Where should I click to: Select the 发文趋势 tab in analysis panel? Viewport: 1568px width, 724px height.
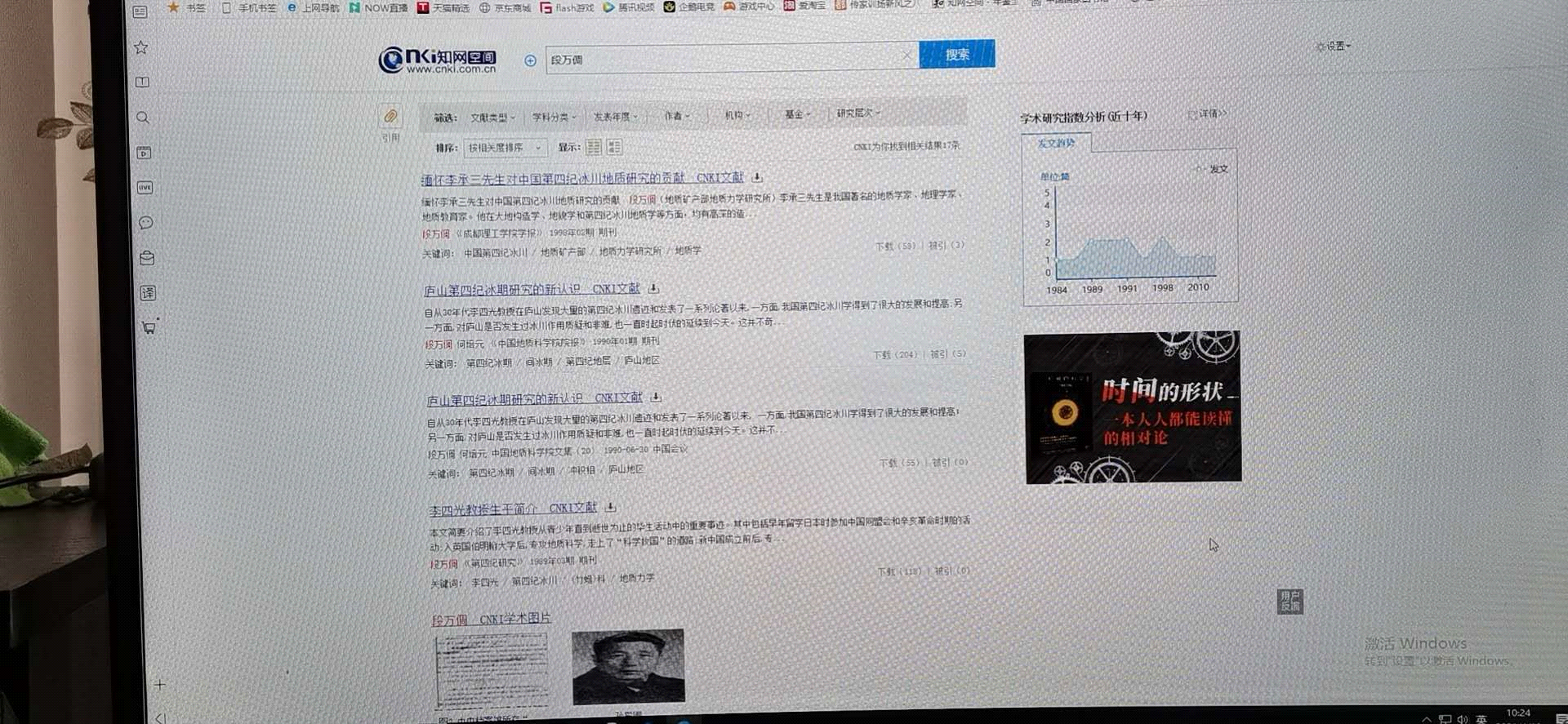click(1056, 143)
